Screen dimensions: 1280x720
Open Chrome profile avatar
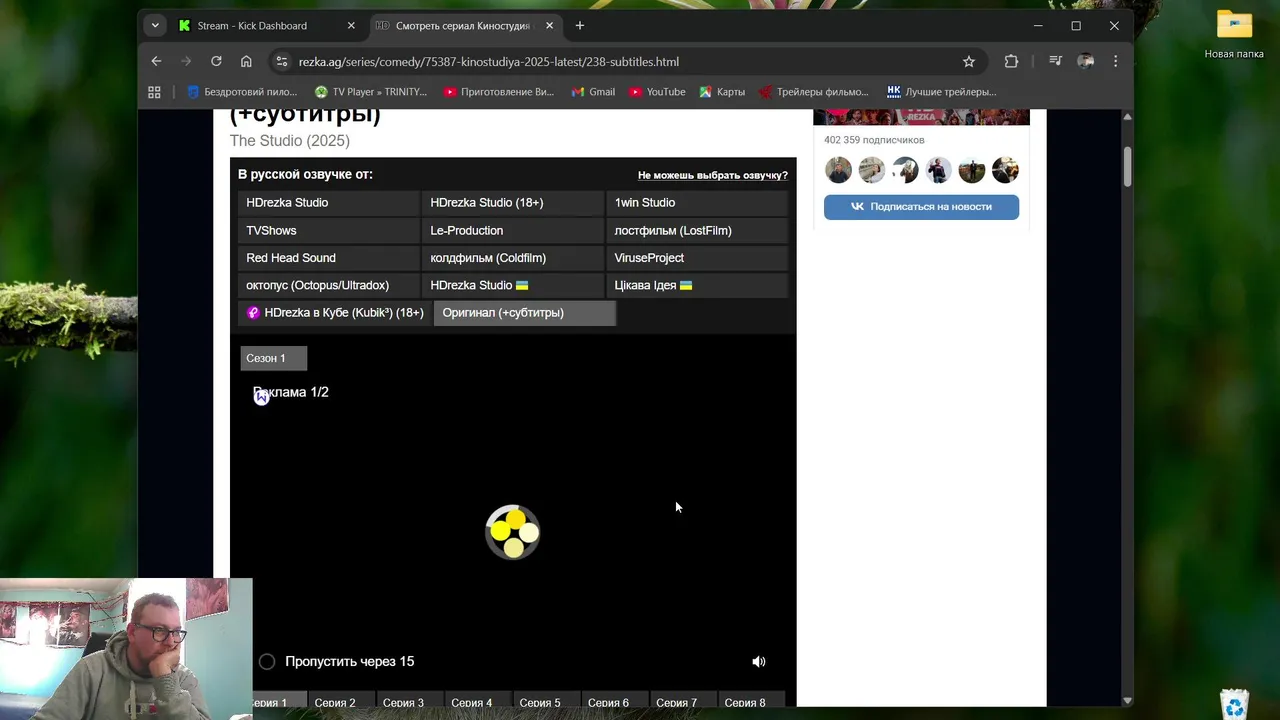[1085, 61]
